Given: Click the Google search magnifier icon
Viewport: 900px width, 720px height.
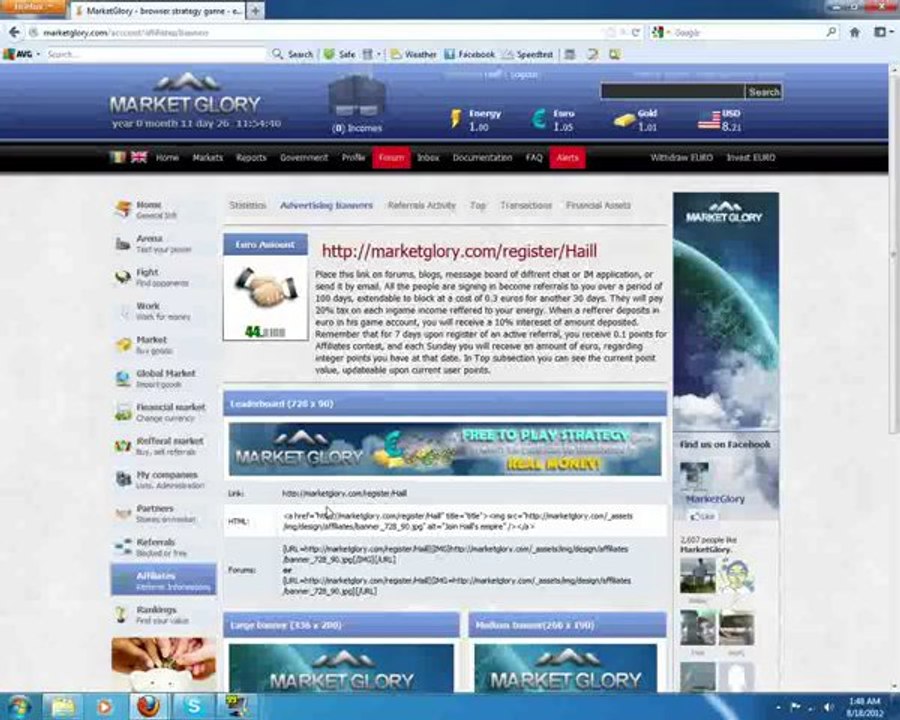Looking at the screenshot, I should (831, 32).
